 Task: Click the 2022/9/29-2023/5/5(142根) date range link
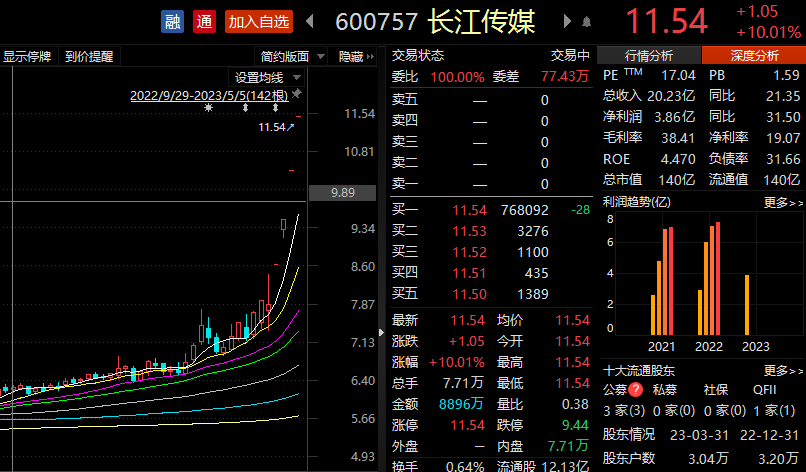tap(209, 96)
